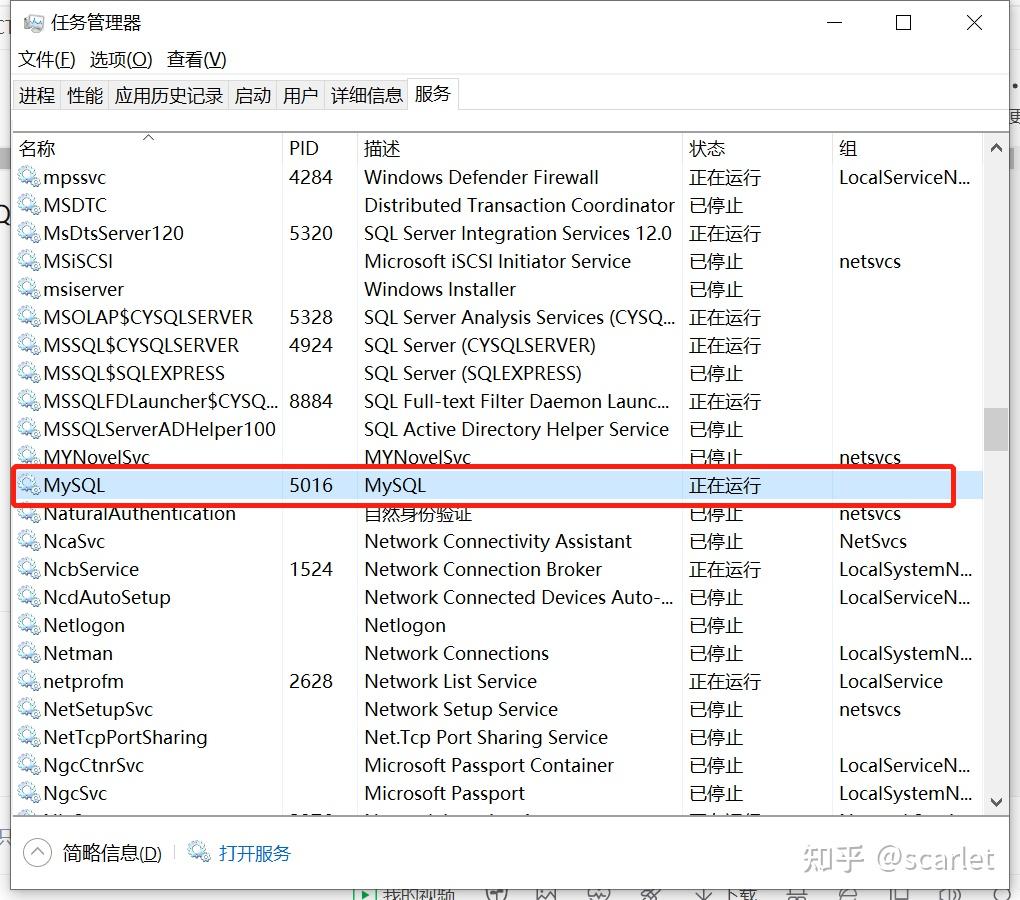Click the gear icon beside 打开服务
This screenshot has width=1020, height=900.
[197, 853]
